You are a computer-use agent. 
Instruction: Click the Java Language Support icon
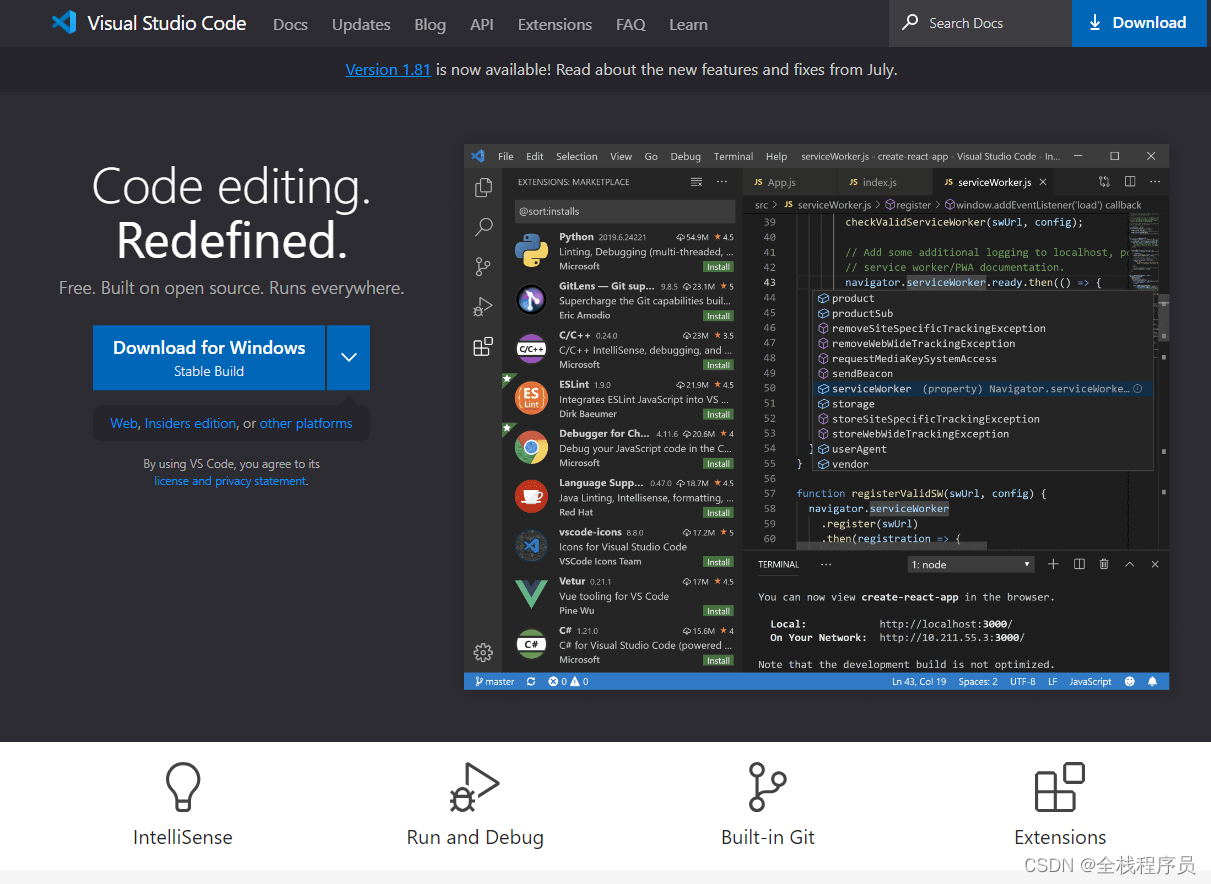click(531, 496)
